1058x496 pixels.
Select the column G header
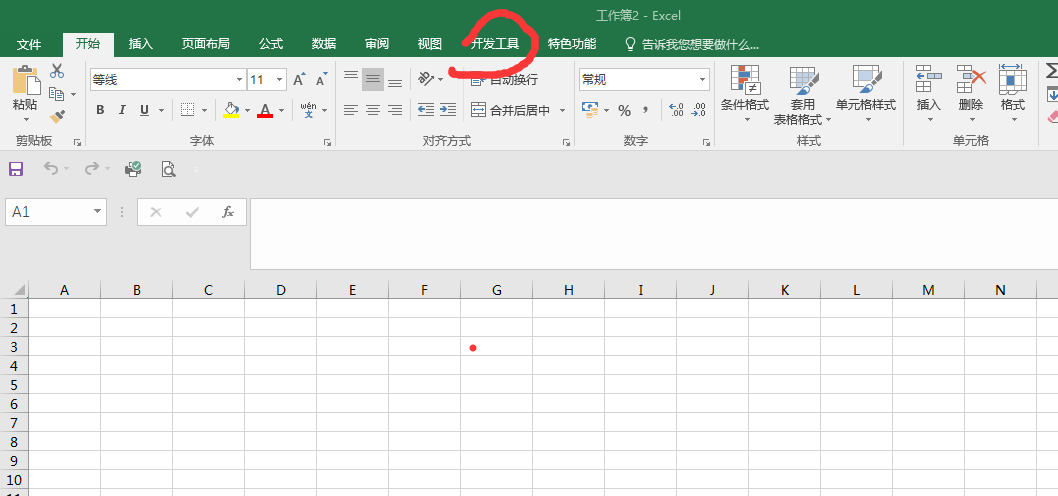(496, 290)
